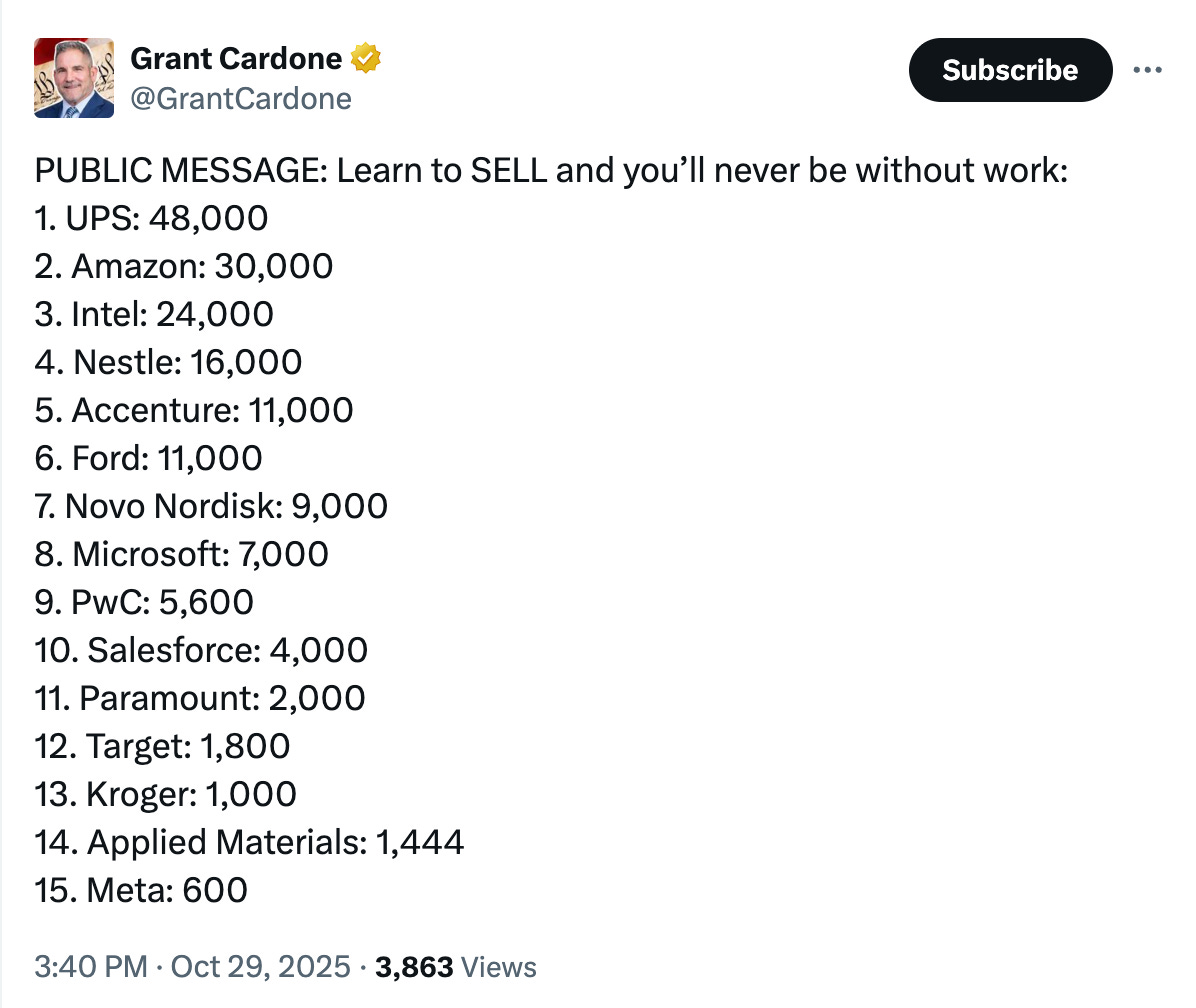This screenshot has width=1196, height=1008.
Task: Select the Applied Materials: 1,444 line
Action: 248,842
